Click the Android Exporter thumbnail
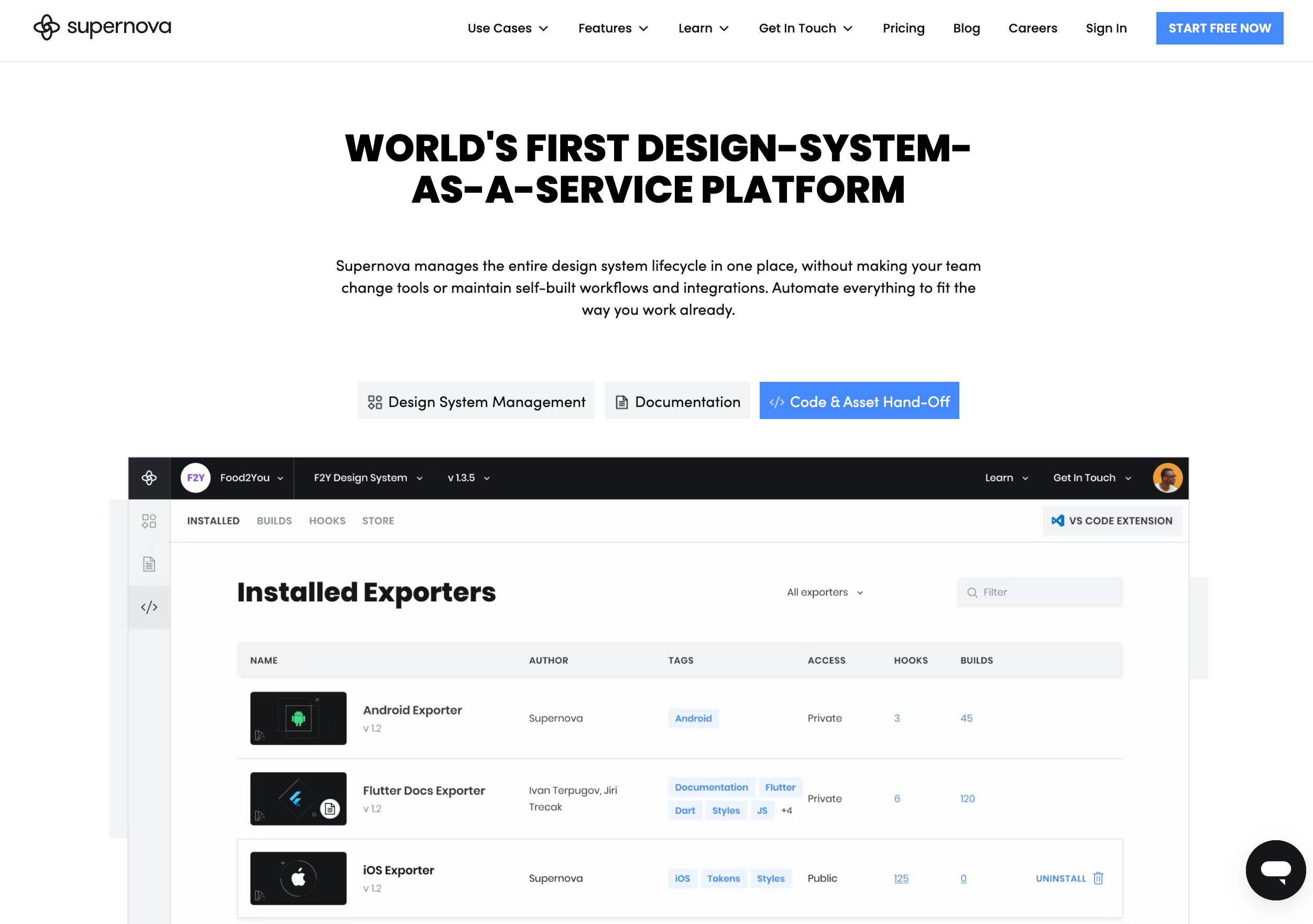Screen dimensions: 1313x924 coord(298,718)
